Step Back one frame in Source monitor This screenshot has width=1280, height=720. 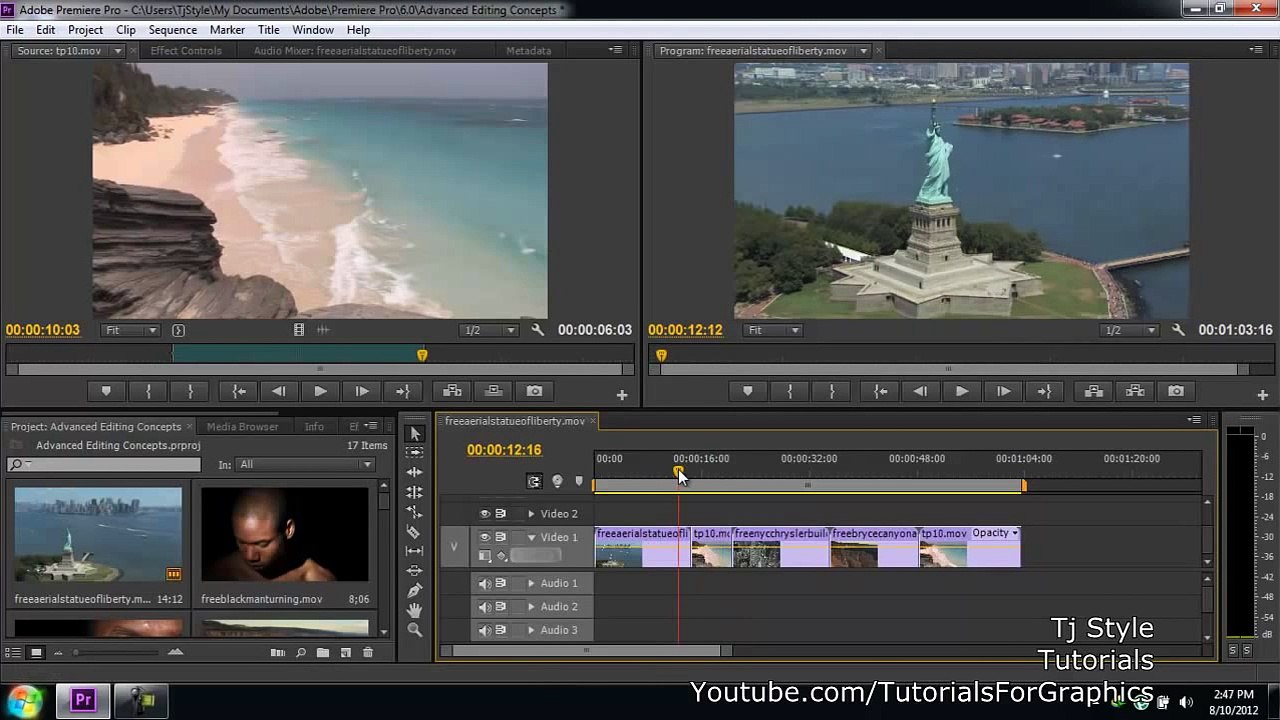coord(279,391)
